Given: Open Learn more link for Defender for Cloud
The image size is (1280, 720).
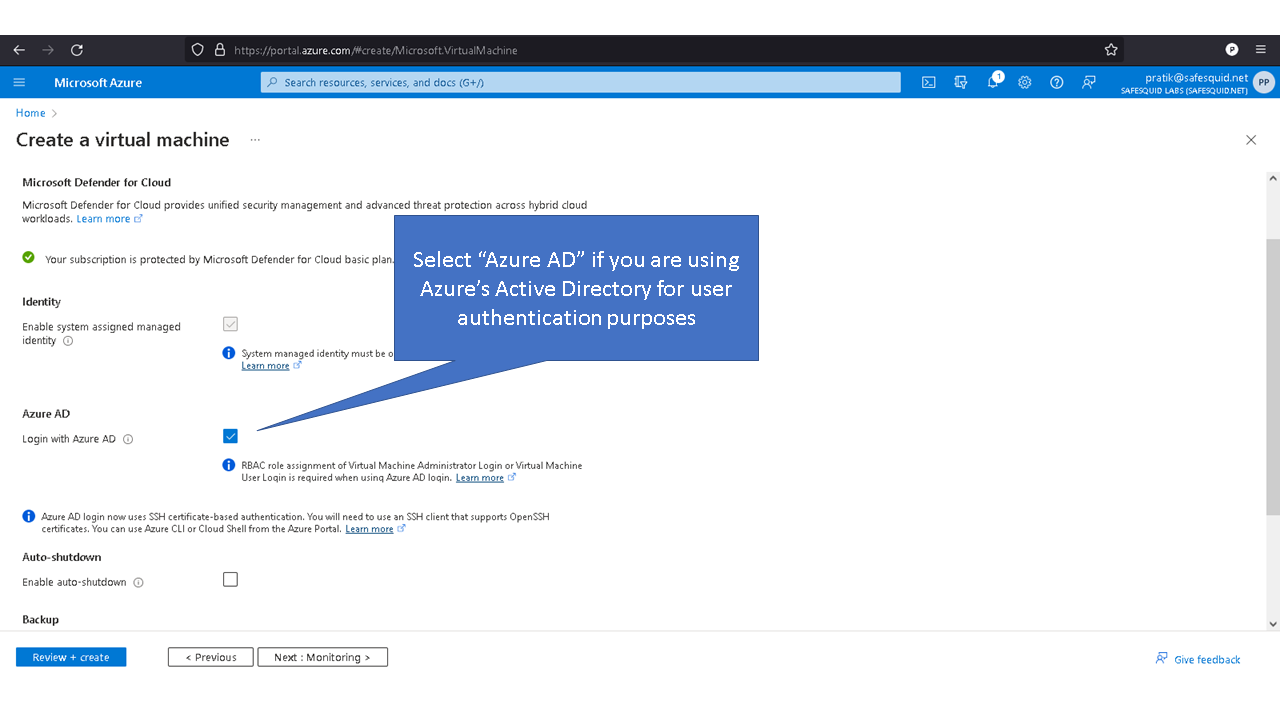Looking at the screenshot, I should (x=104, y=219).
